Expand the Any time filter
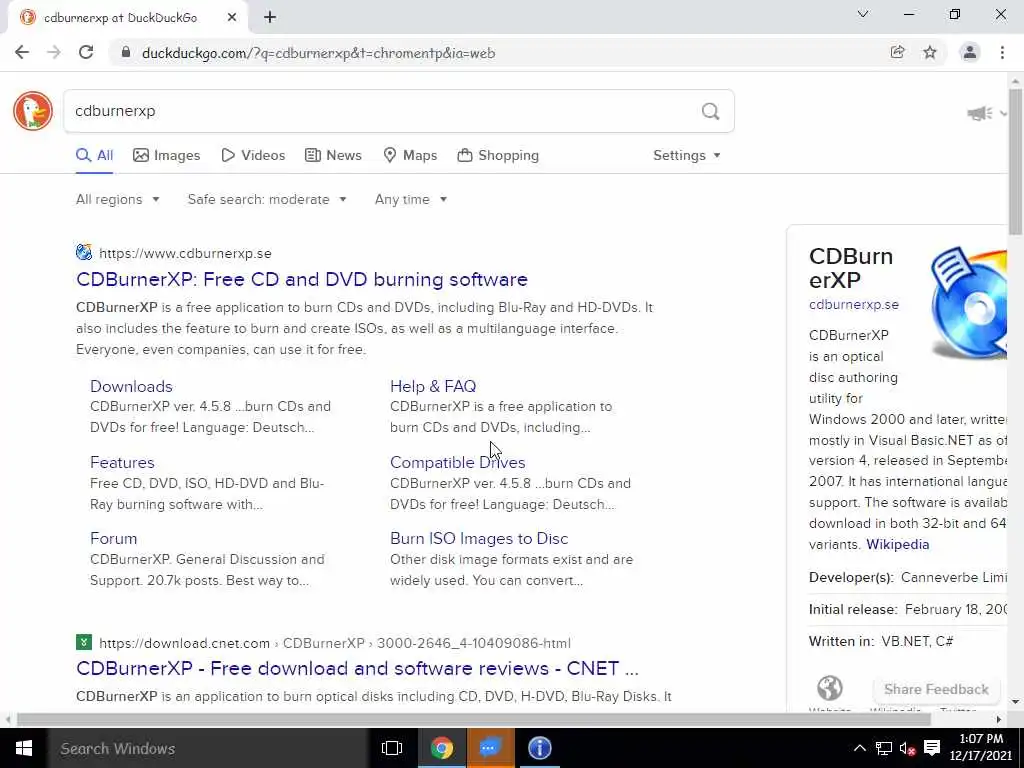The image size is (1024, 768). (x=411, y=199)
